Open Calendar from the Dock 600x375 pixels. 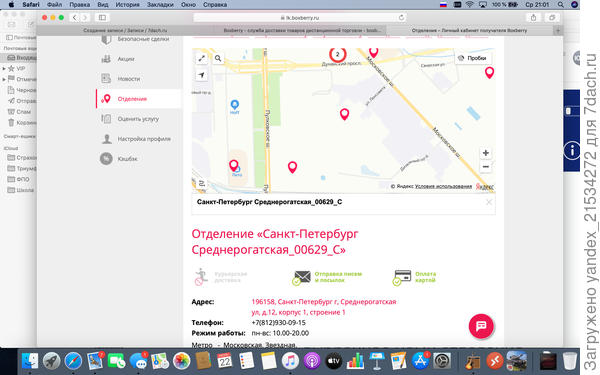(225, 360)
